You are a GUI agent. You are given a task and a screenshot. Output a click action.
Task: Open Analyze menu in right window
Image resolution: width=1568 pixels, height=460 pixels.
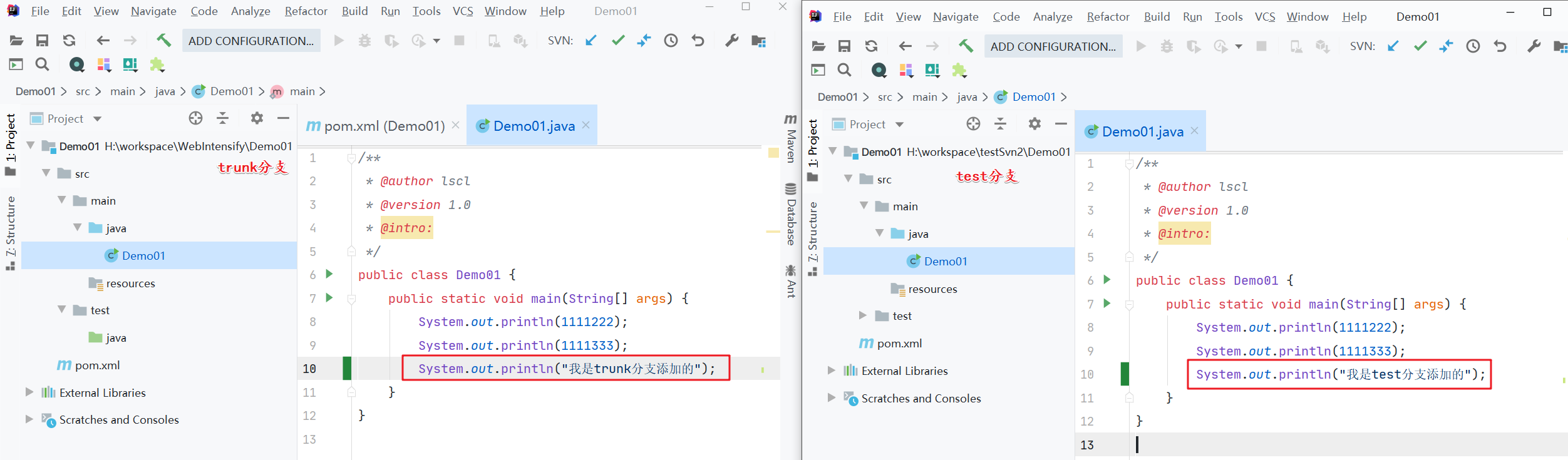[1053, 17]
